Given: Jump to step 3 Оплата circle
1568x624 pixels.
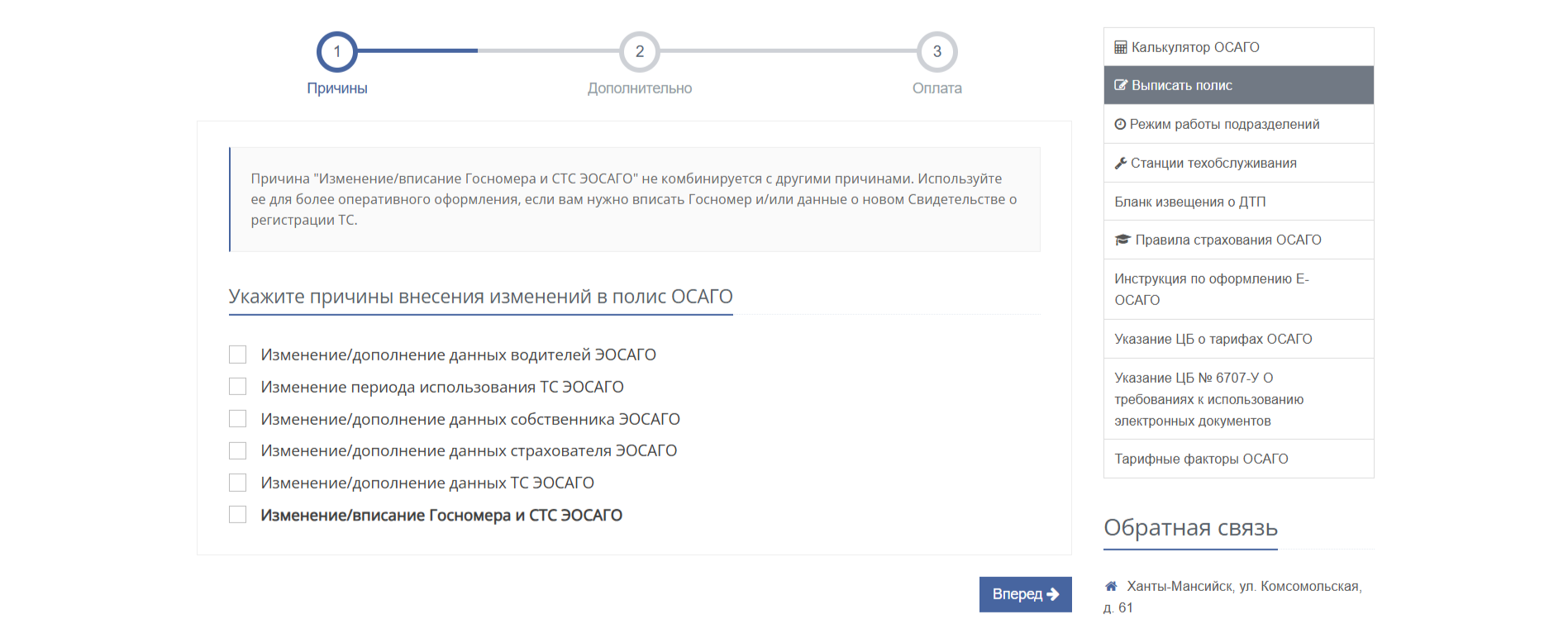Looking at the screenshot, I should click(x=937, y=51).
